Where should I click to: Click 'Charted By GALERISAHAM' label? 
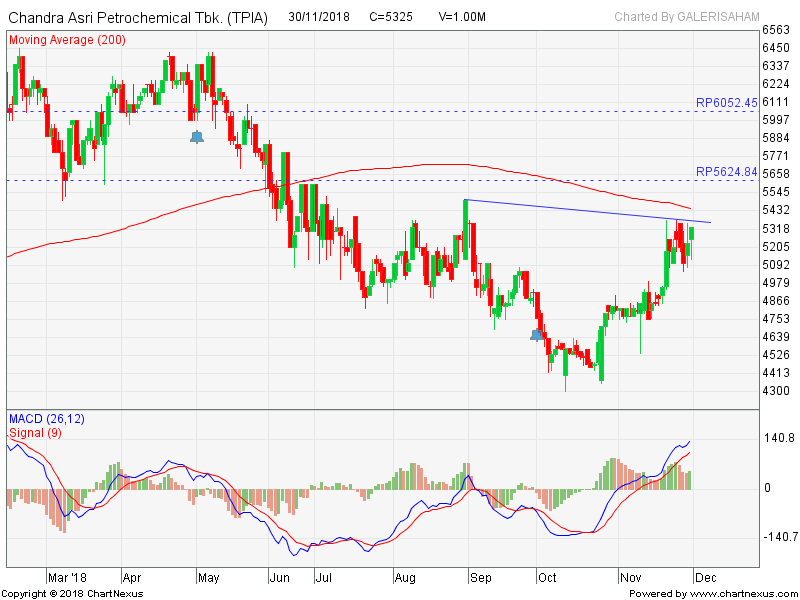click(x=687, y=17)
